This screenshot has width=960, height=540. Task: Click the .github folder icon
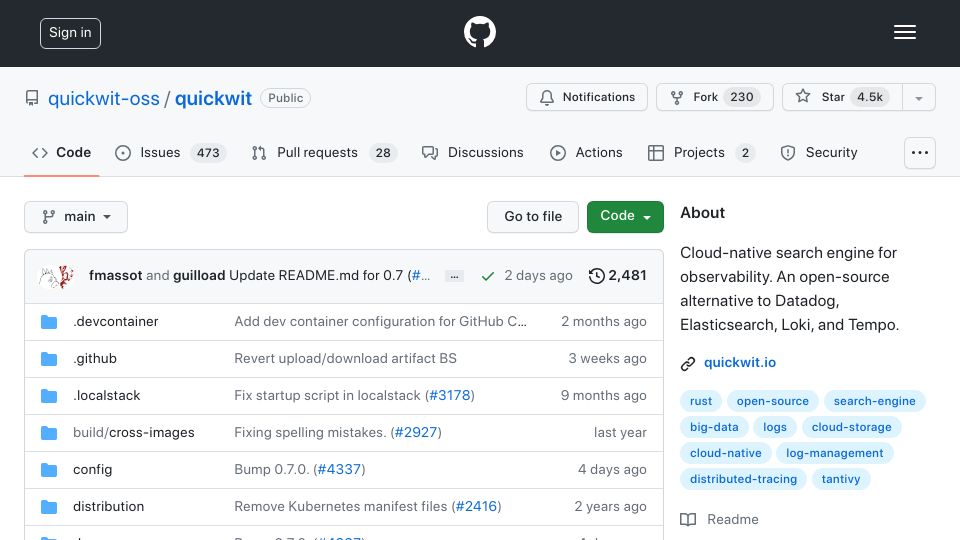pos(49,359)
